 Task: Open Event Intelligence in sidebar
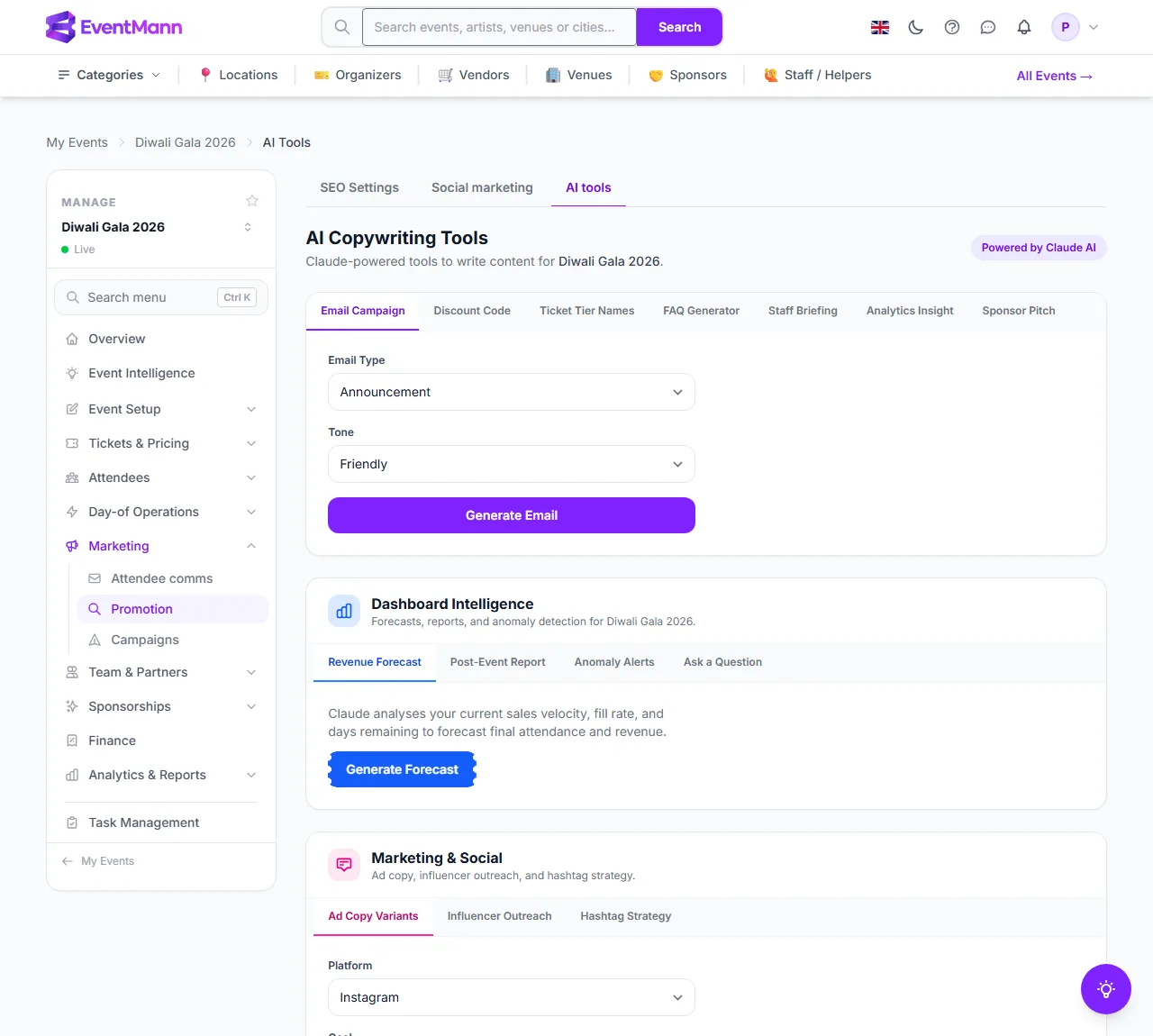pyautogui.click(x=161, y=373)
